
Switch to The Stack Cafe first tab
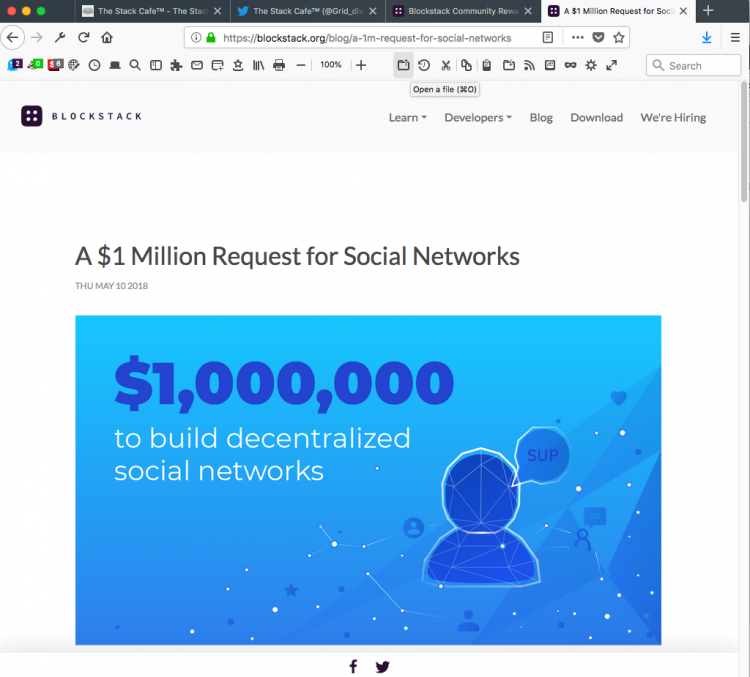(153, 11)
